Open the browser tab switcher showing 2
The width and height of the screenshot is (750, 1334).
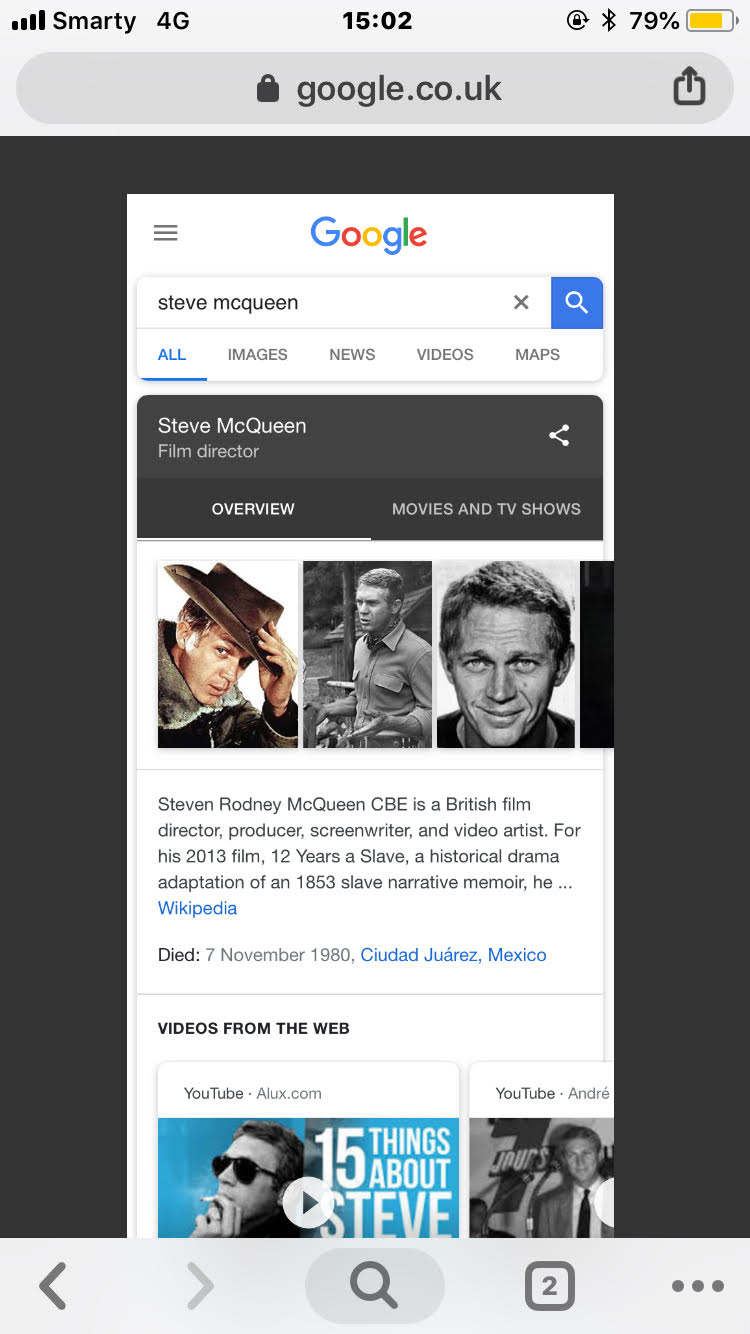[x=549, y=1286]
